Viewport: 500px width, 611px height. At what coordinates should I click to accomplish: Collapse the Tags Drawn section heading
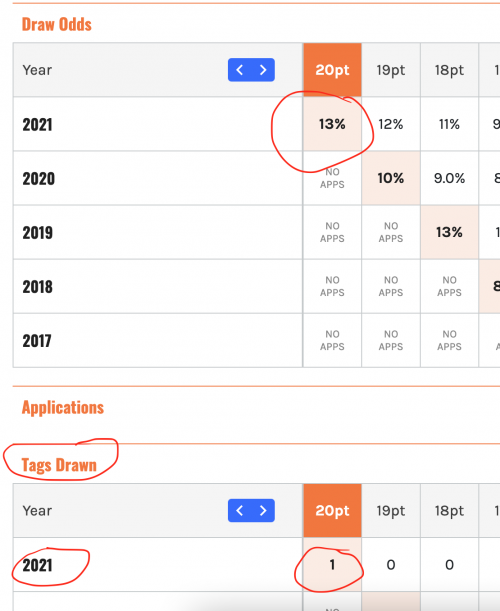[x=59, y=465]
